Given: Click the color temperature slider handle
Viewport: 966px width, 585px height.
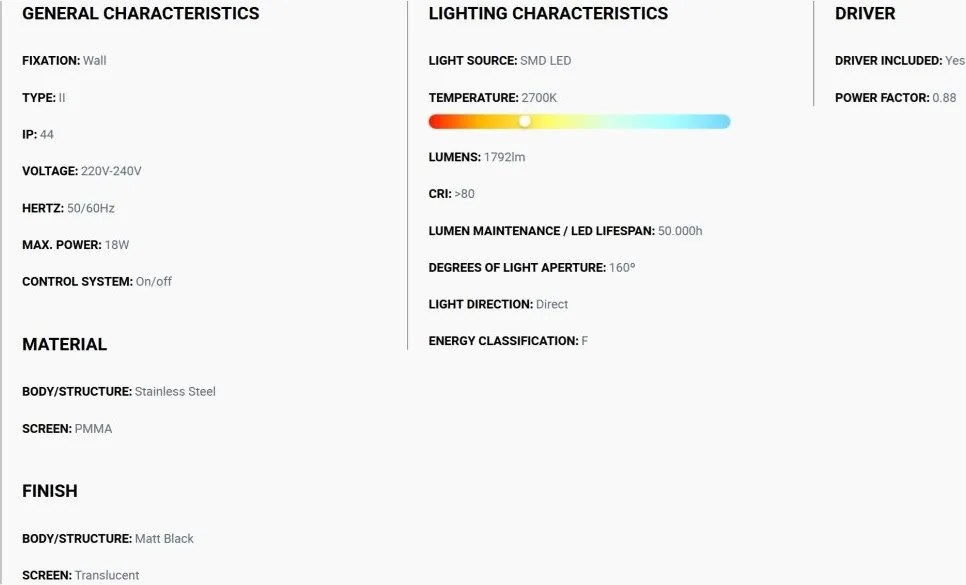Looking at the screenshot, I should click(x=524, y=121).
